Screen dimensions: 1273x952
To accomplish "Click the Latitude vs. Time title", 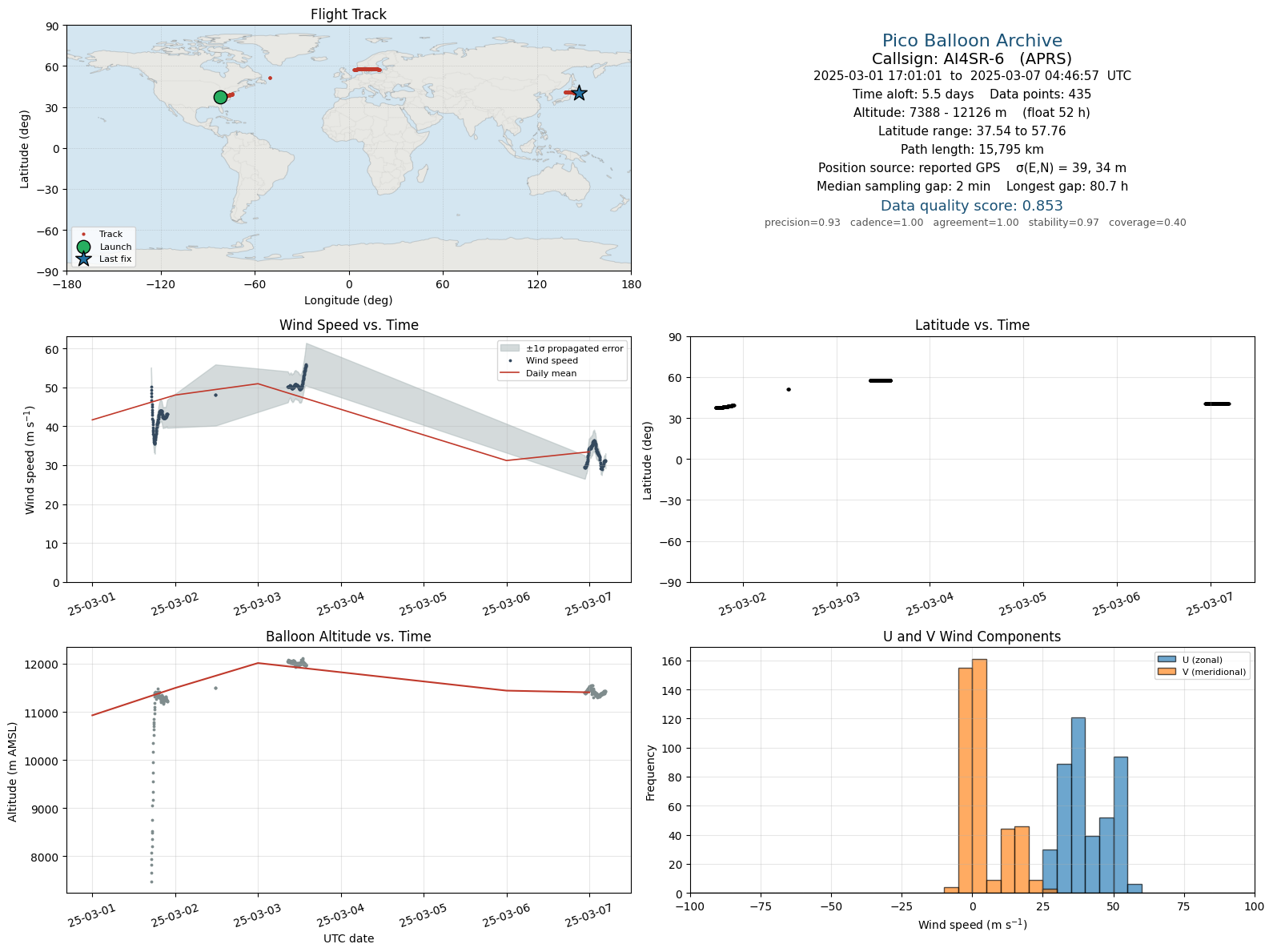I will pyautogui.click(x=972, y=325).
